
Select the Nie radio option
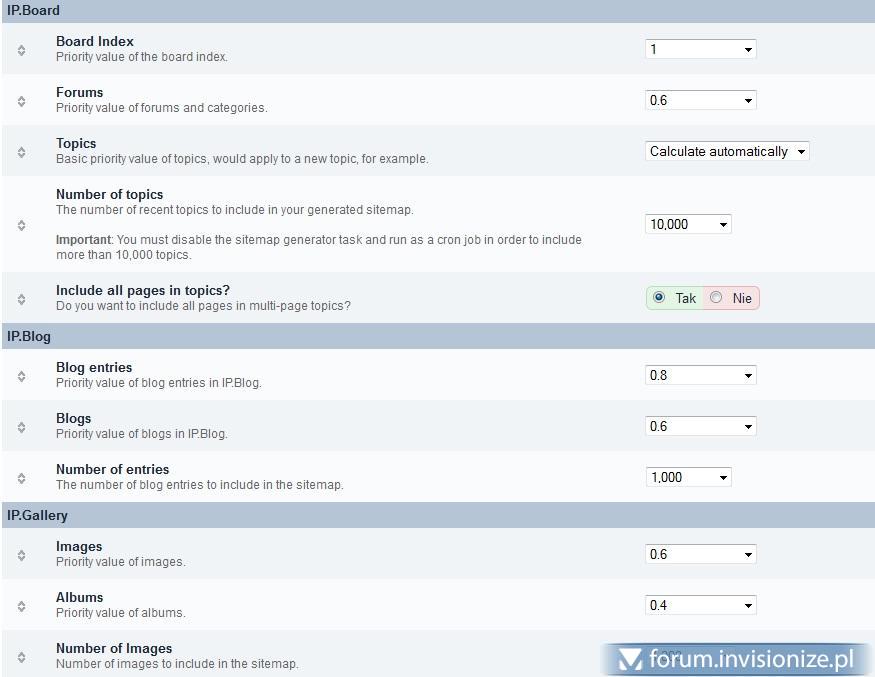click(716, 298)
